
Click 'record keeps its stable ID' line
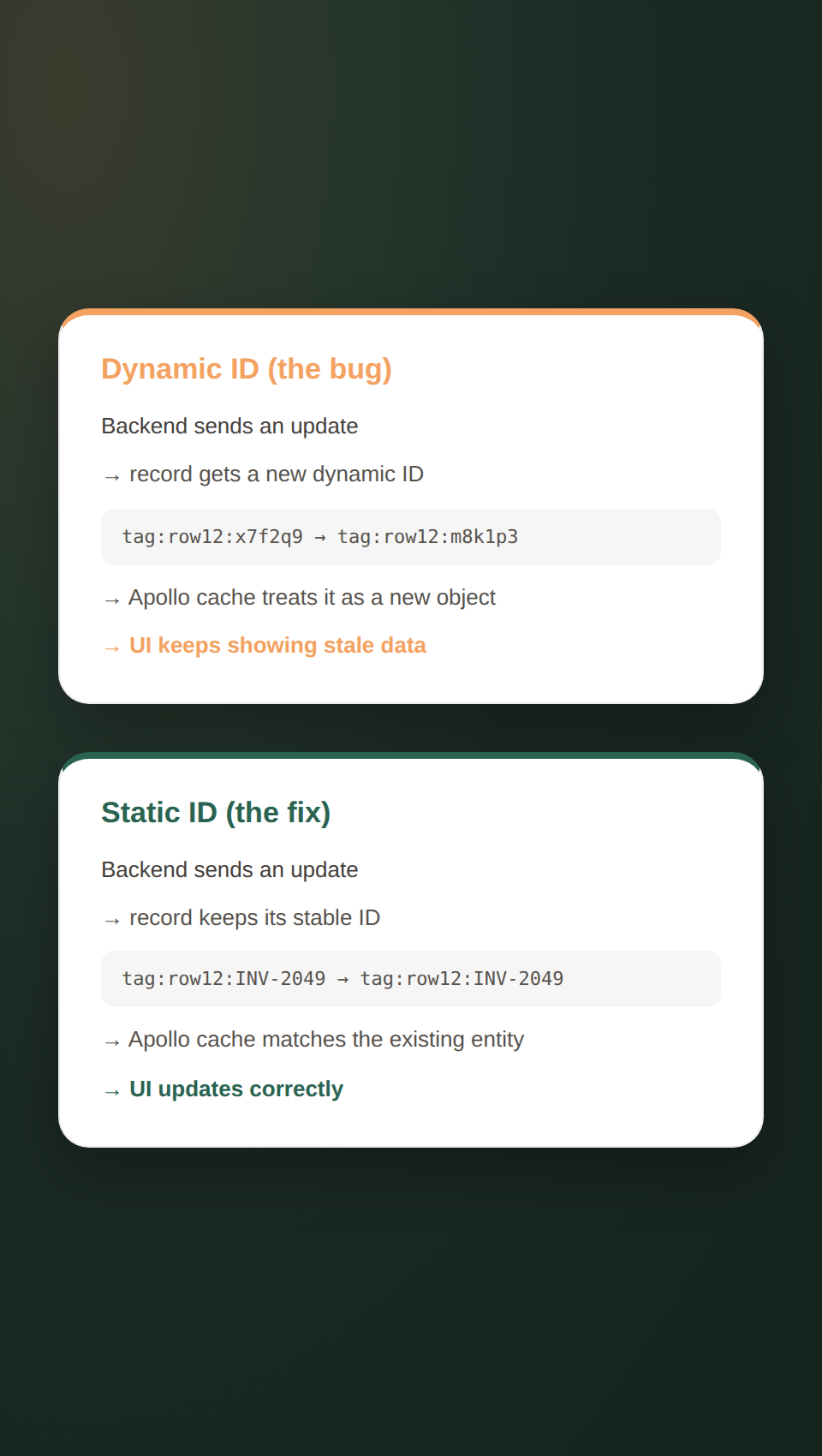coord(241,918)
